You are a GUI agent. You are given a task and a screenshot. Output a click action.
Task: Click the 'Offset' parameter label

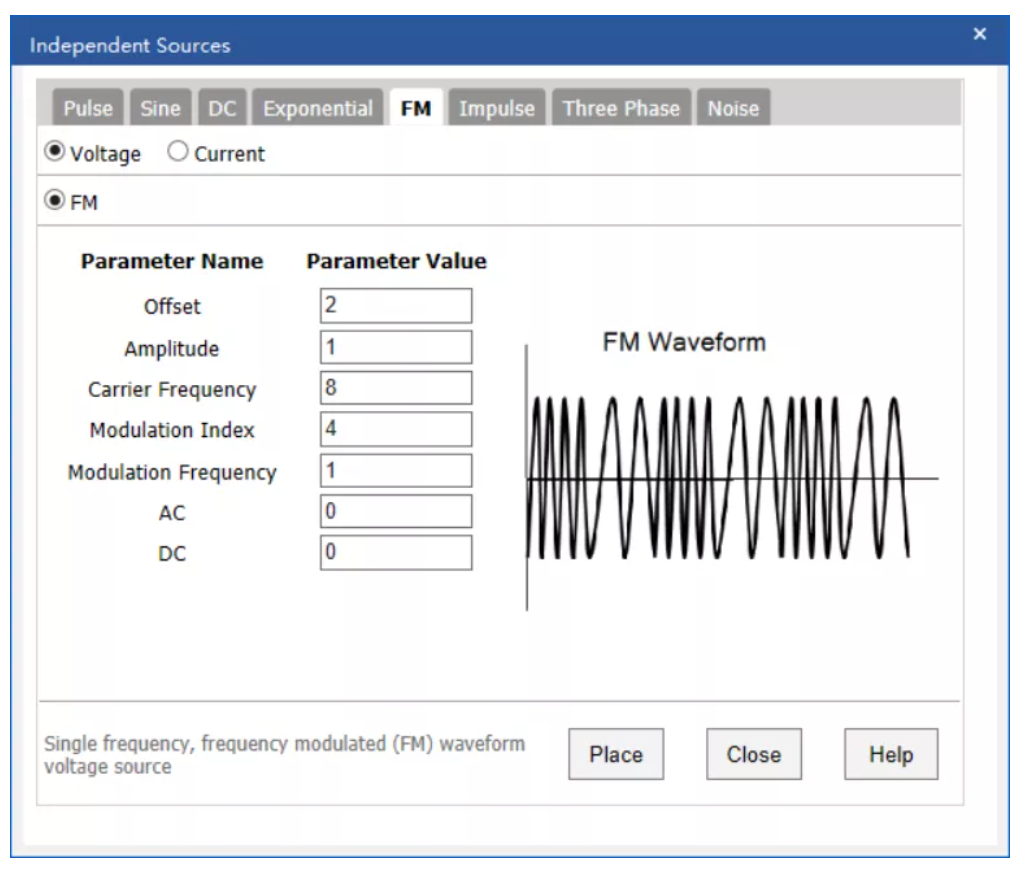click(172, 306)
